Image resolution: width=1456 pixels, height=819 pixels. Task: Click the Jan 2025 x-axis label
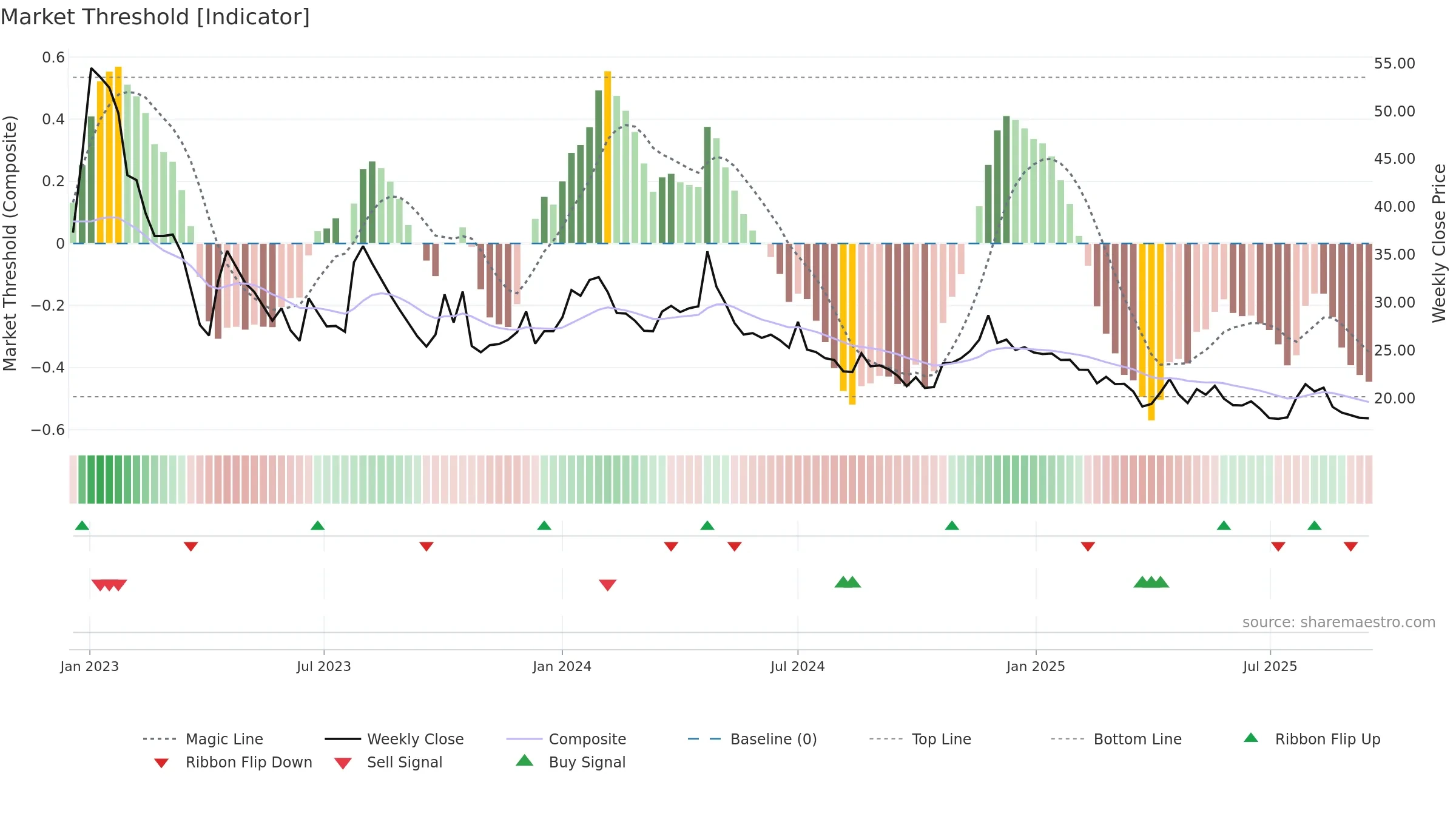click(x=1036, y=666)
